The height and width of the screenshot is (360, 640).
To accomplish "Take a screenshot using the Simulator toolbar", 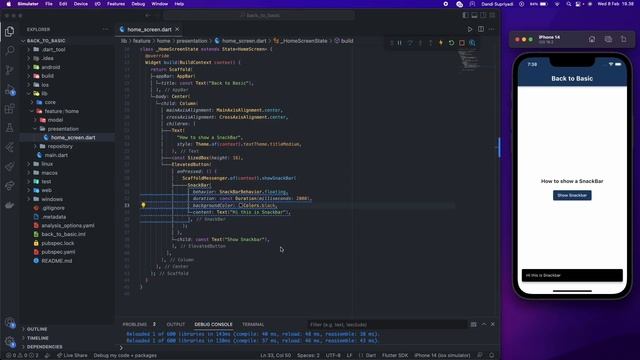I will click(x=608, y=39).
